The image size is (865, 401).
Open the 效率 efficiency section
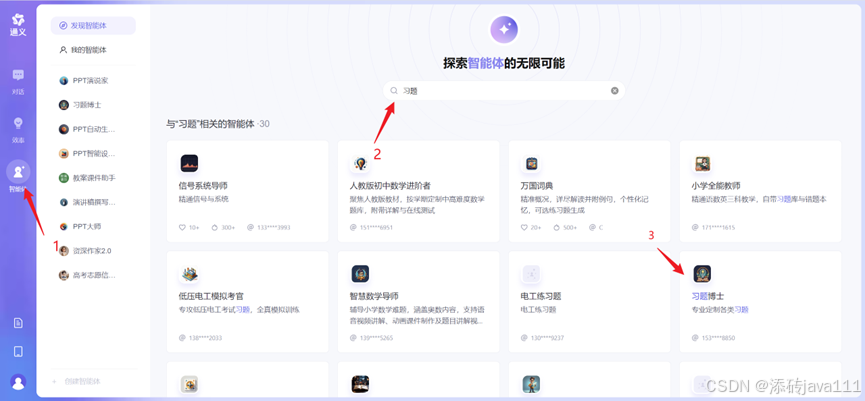pos(18,130)
